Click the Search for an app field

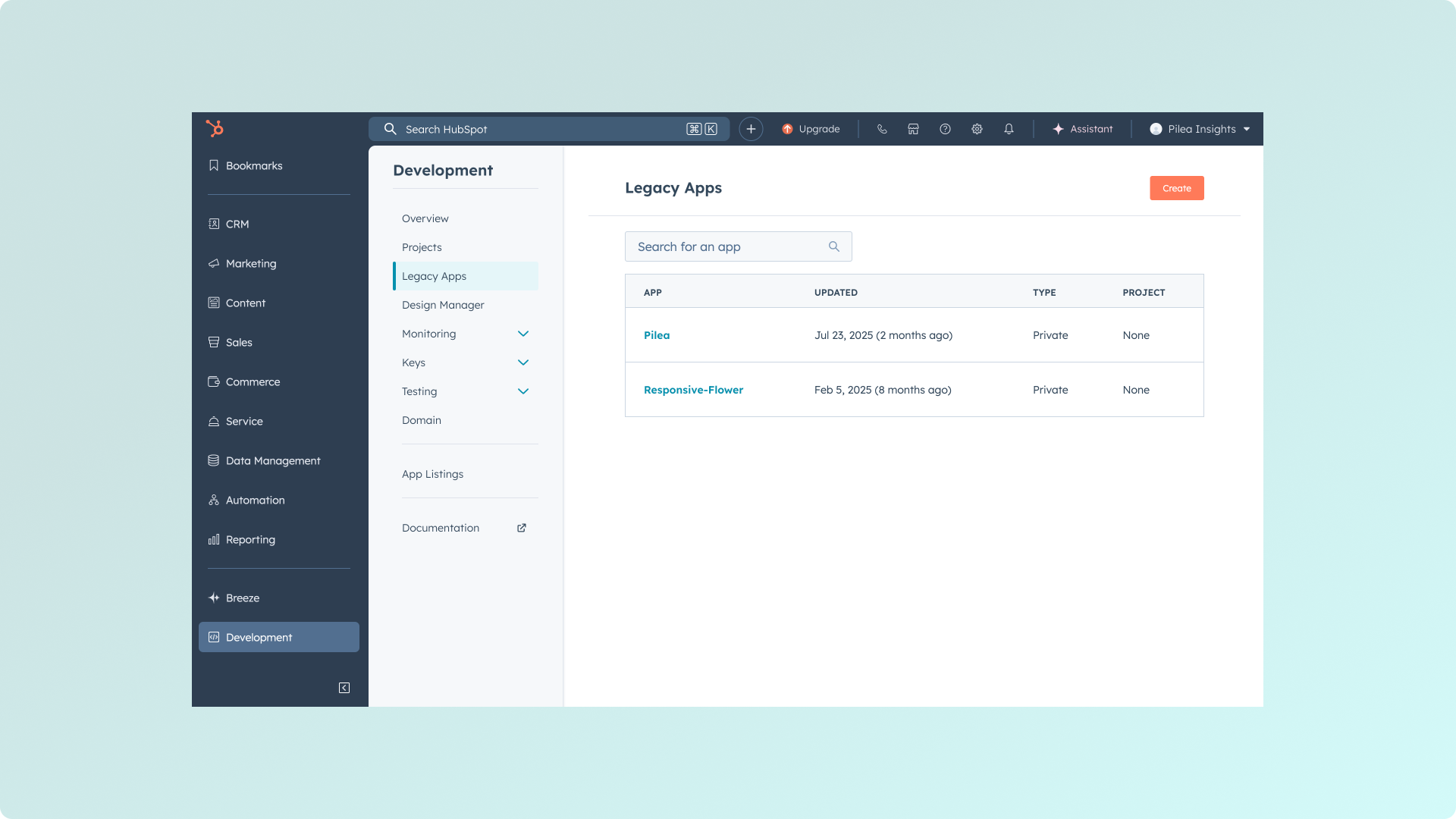click(728, 246)
